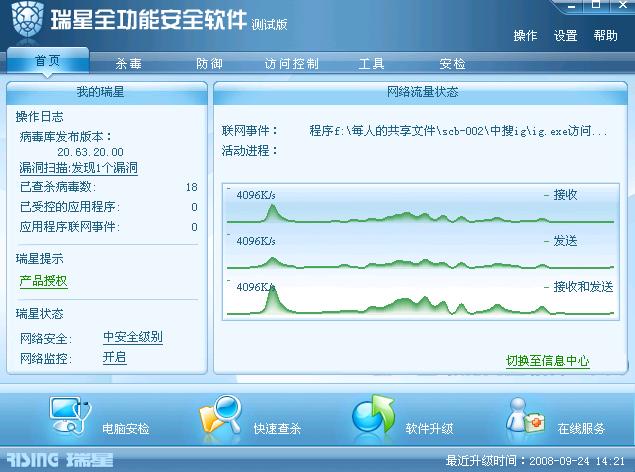The image size is (635, 472).
Task: Click the 中安全级别 security level link
Action: click(x=133, y=337)
